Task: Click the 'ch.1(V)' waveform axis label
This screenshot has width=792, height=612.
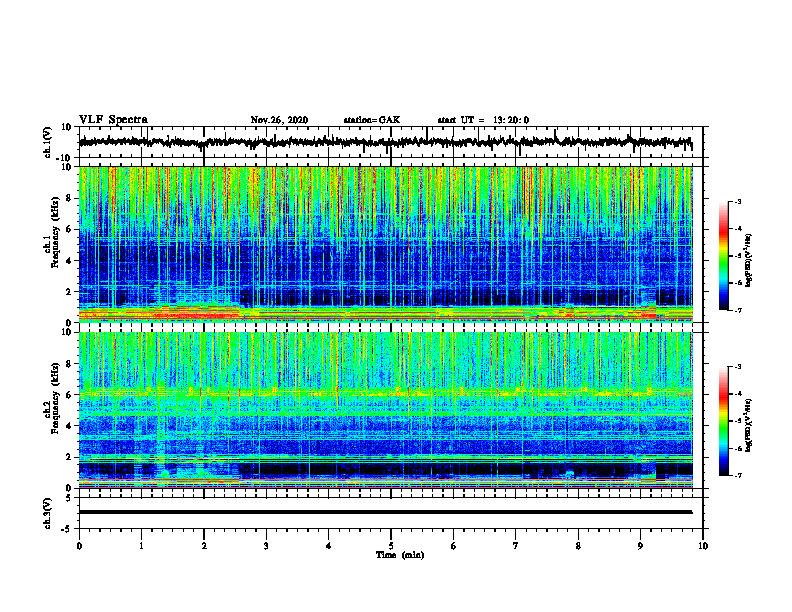Action: (47, 142)
